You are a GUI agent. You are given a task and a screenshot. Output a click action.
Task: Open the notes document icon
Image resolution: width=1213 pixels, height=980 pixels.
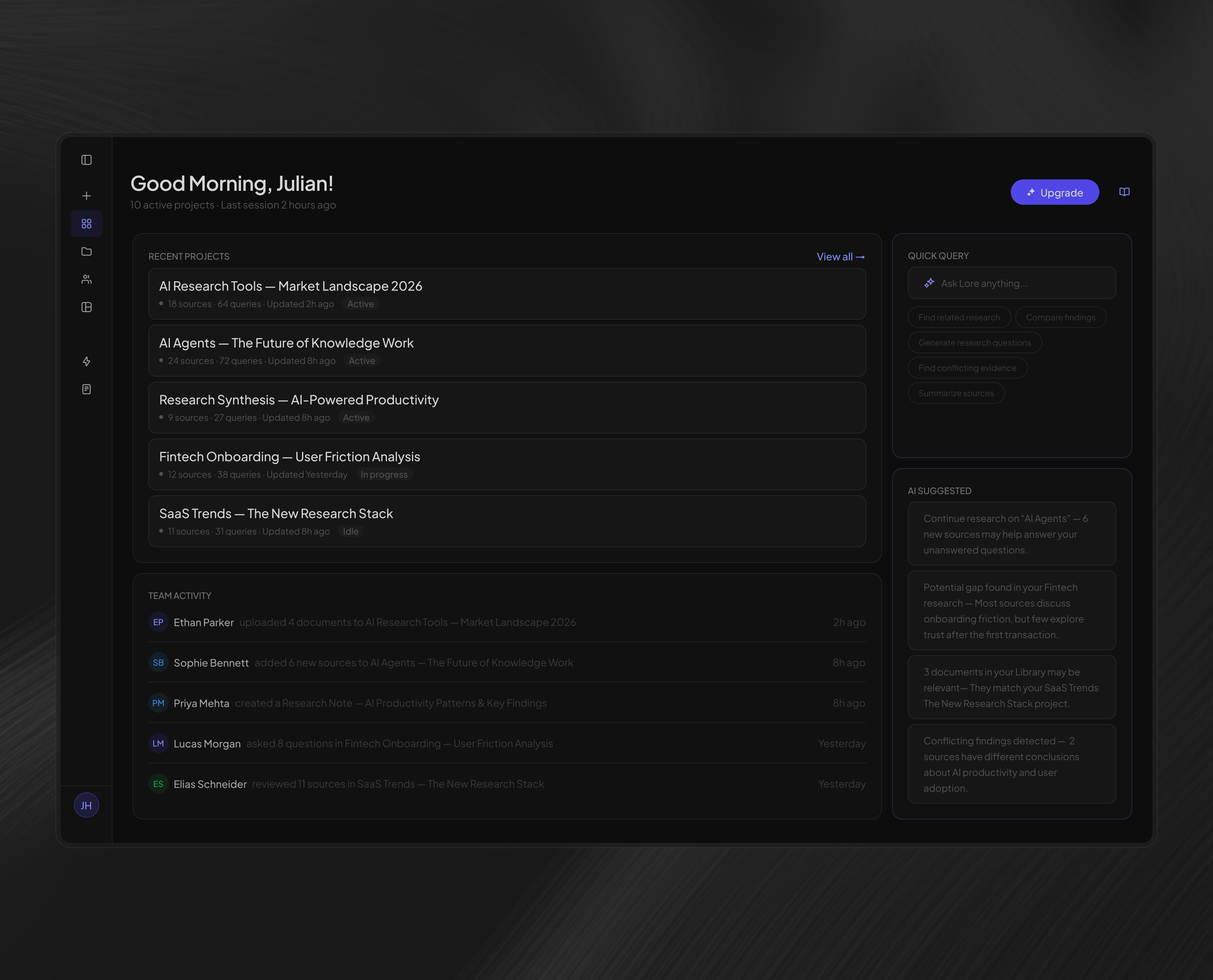point(86,390)
